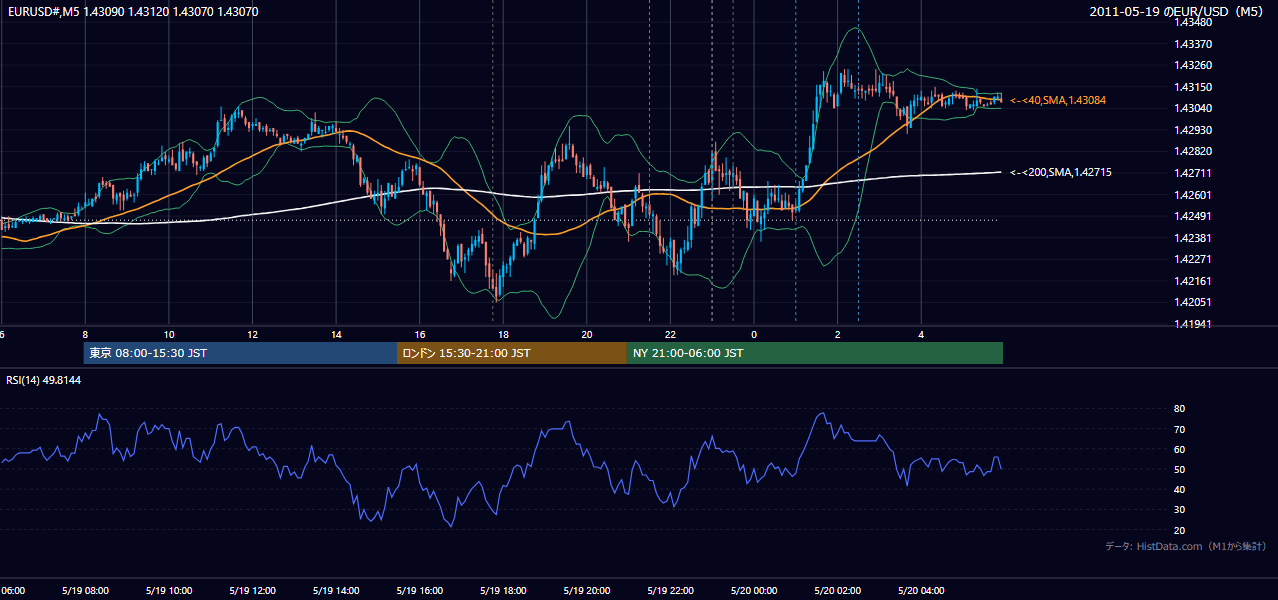The image size is (1278, 600).
Task: Click RSI scale value 50
Action: coord(1180,469)
